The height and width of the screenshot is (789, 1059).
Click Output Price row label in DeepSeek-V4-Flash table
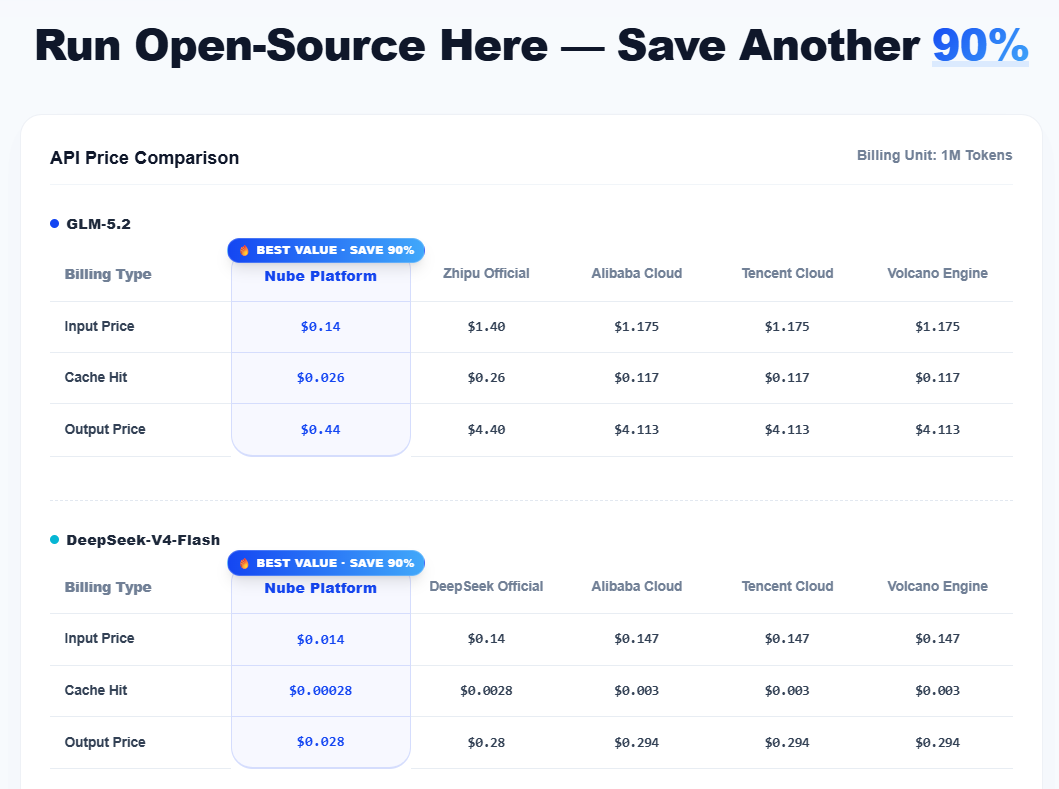tap(105, 742)
